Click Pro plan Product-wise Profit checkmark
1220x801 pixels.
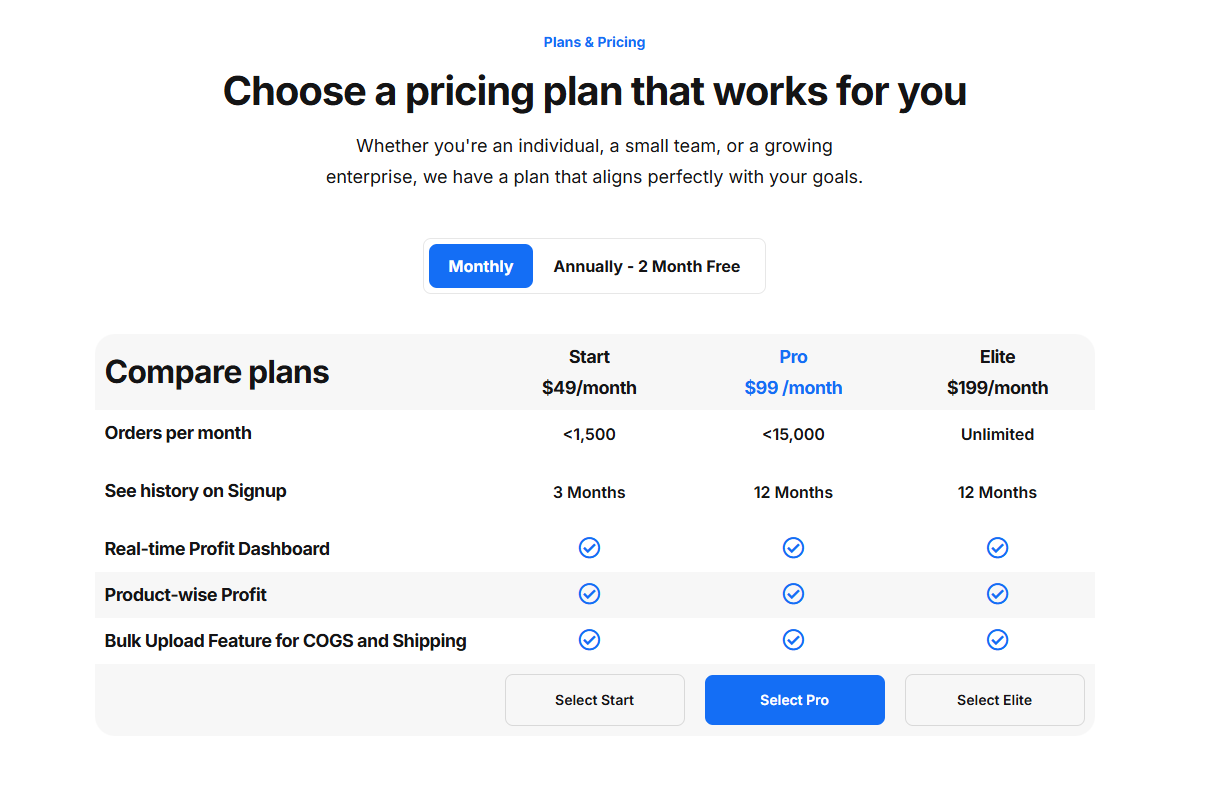click(x=793, y=594)
